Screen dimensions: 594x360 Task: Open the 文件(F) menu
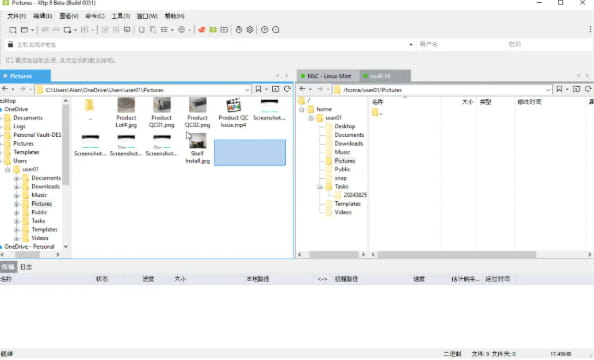(x=17, y=16)
